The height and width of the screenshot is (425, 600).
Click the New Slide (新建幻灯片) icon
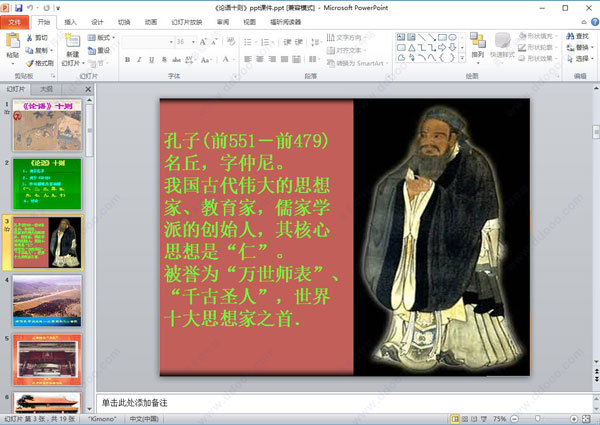(72, 41)
